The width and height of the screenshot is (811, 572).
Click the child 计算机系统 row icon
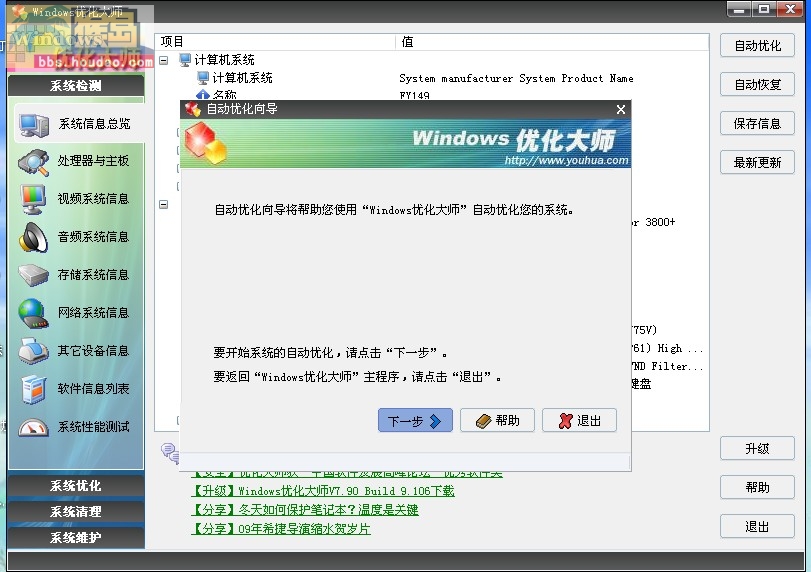pyautogui.click(x=203, y=78)
